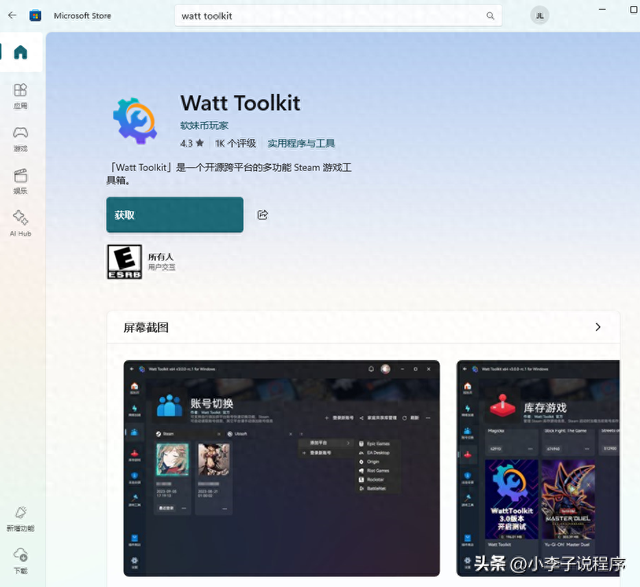Expand screenshots section with chevron arrow
640x587 pixels.
[x=598, y=327]
